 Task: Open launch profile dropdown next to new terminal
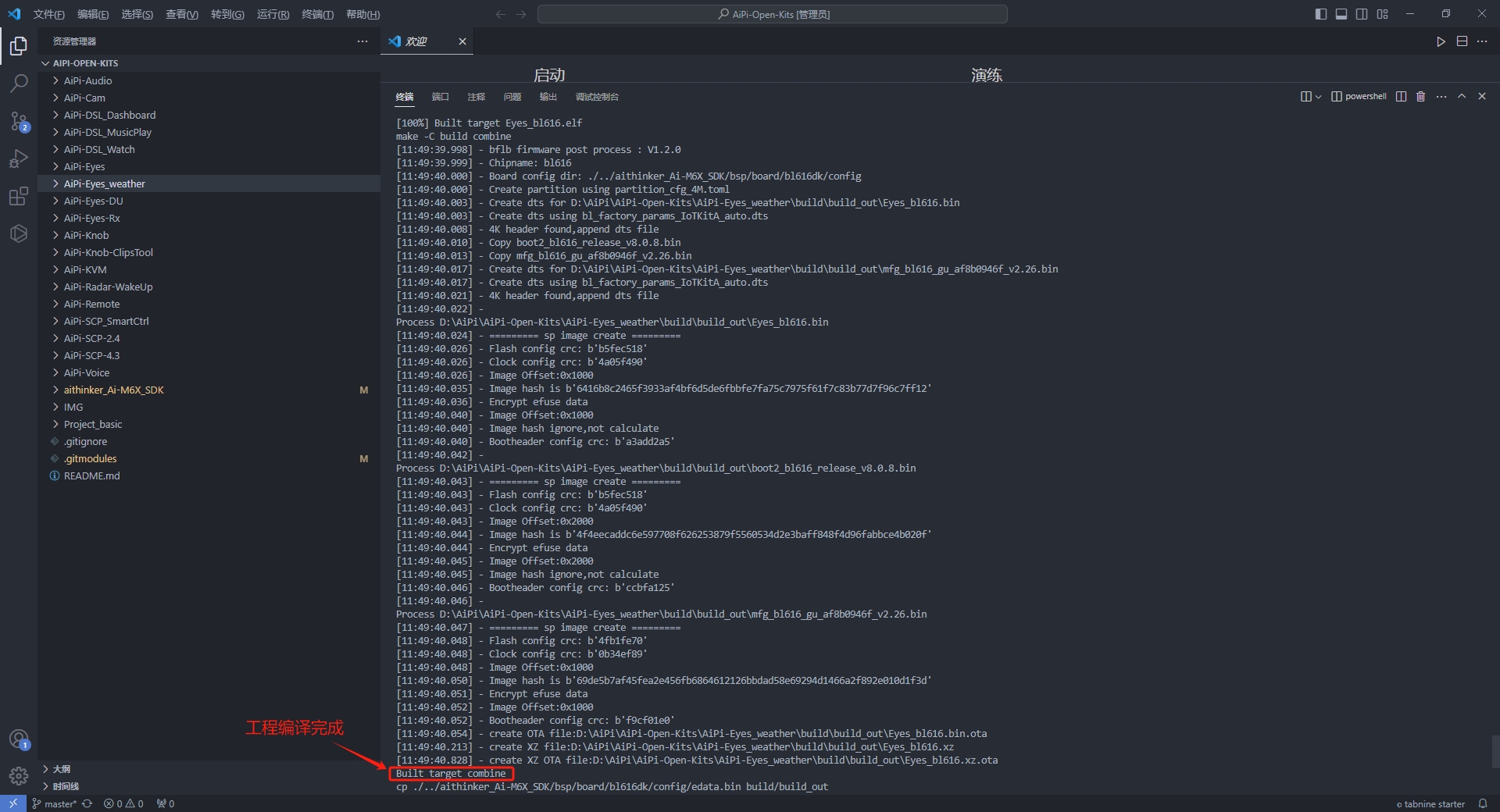(1318, 97)
